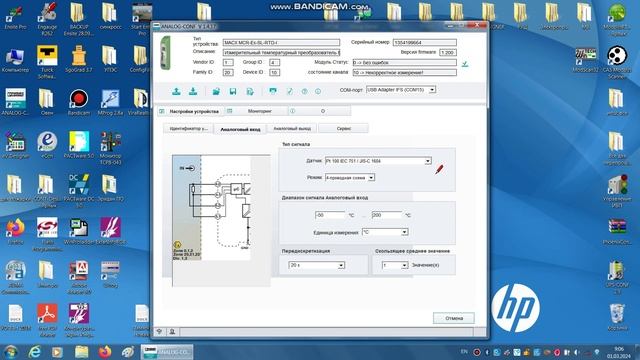Click the Серийный номер field
This screenshot has width=640, height=360.
[x=424, y=42]
